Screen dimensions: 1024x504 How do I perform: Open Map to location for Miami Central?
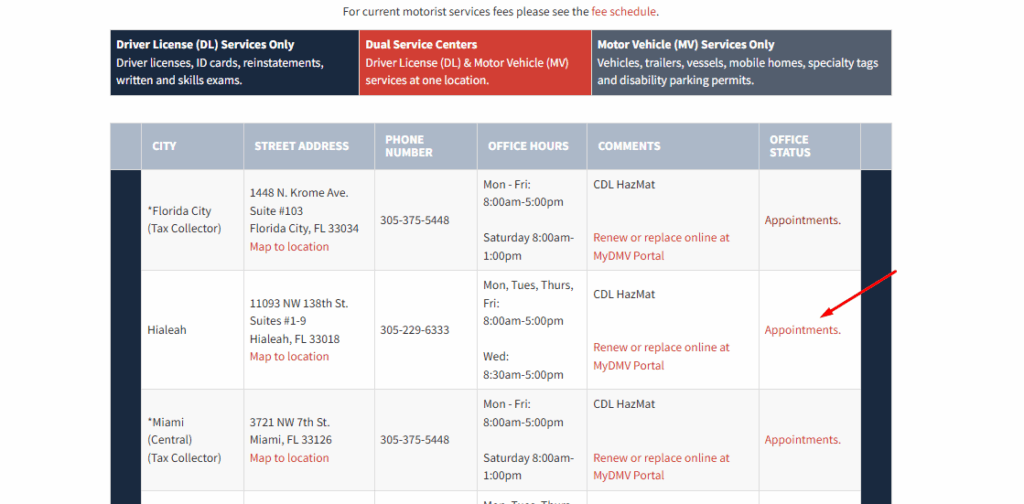click(289, 458)
